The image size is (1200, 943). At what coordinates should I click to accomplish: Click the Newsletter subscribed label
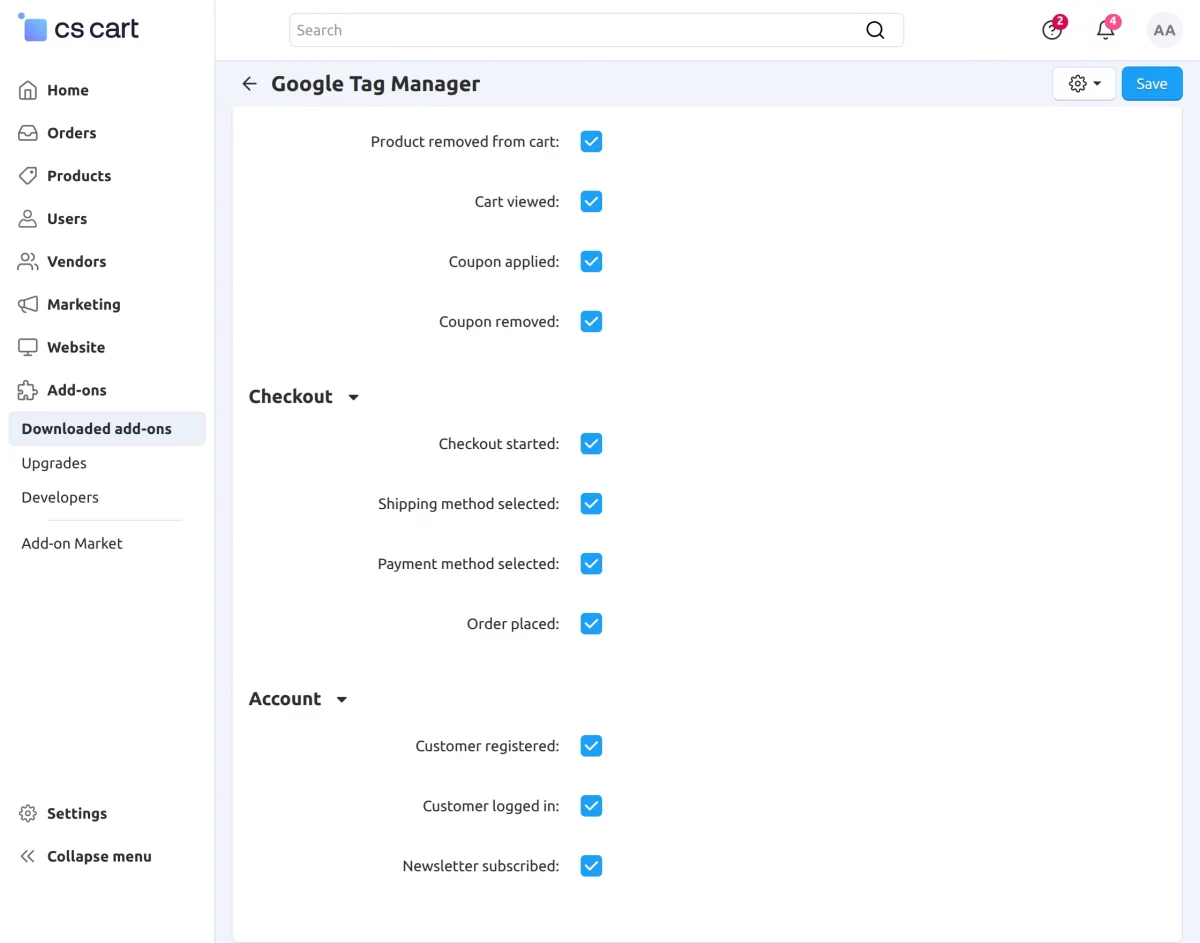pos(481,866)
